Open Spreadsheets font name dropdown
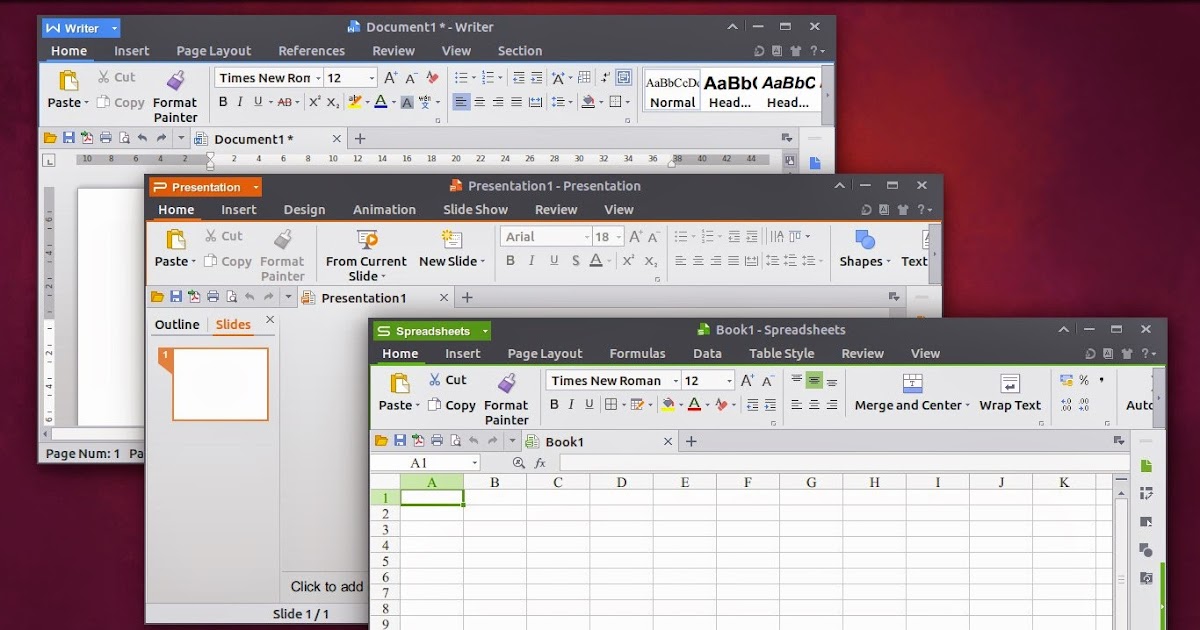Screen dimensions: 1200x630 675,381
